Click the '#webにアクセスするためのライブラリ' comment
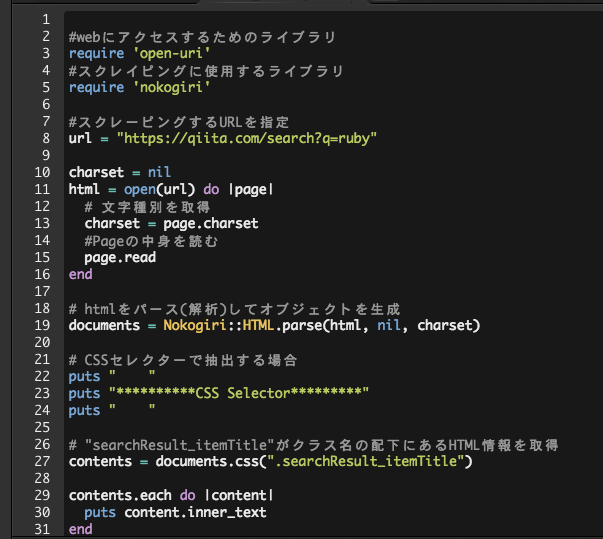The width and height of the screenshot is (603, 539). [x=202, y=37]
